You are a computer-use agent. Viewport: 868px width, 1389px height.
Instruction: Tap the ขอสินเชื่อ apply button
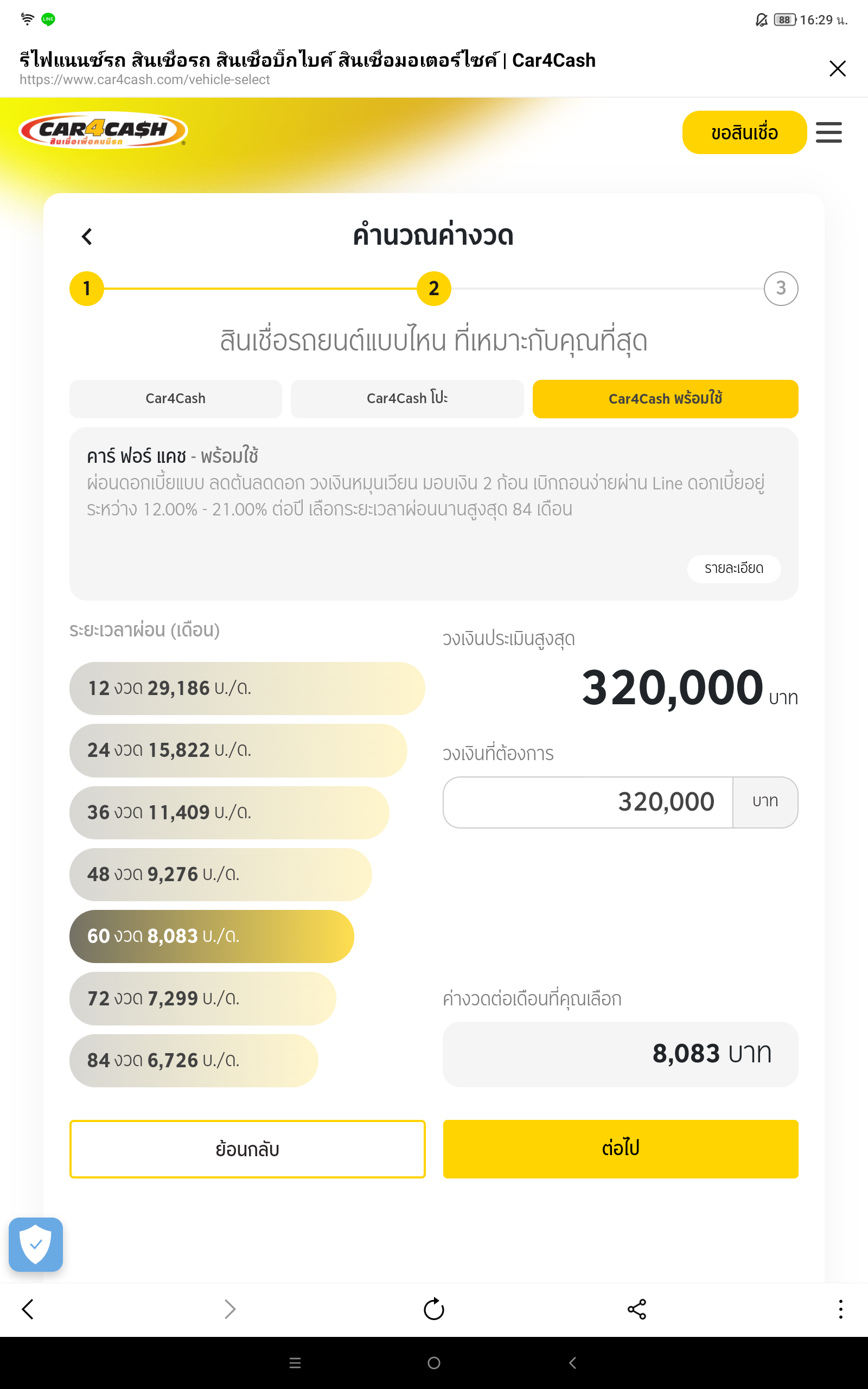pyautogui.click(x=744, y=132)
